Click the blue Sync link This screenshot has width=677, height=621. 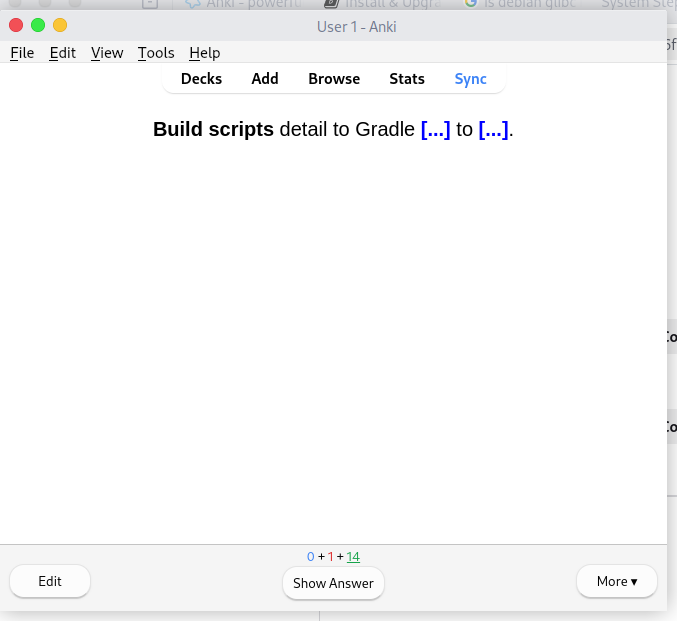click(470, 79)
